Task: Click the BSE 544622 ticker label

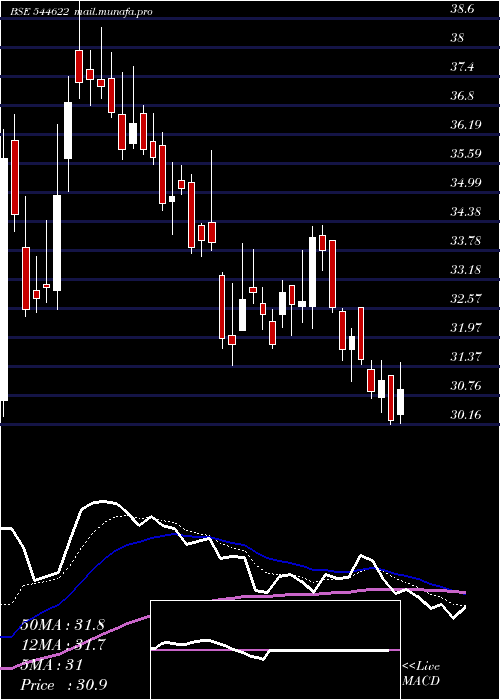Action: [40, 12]
